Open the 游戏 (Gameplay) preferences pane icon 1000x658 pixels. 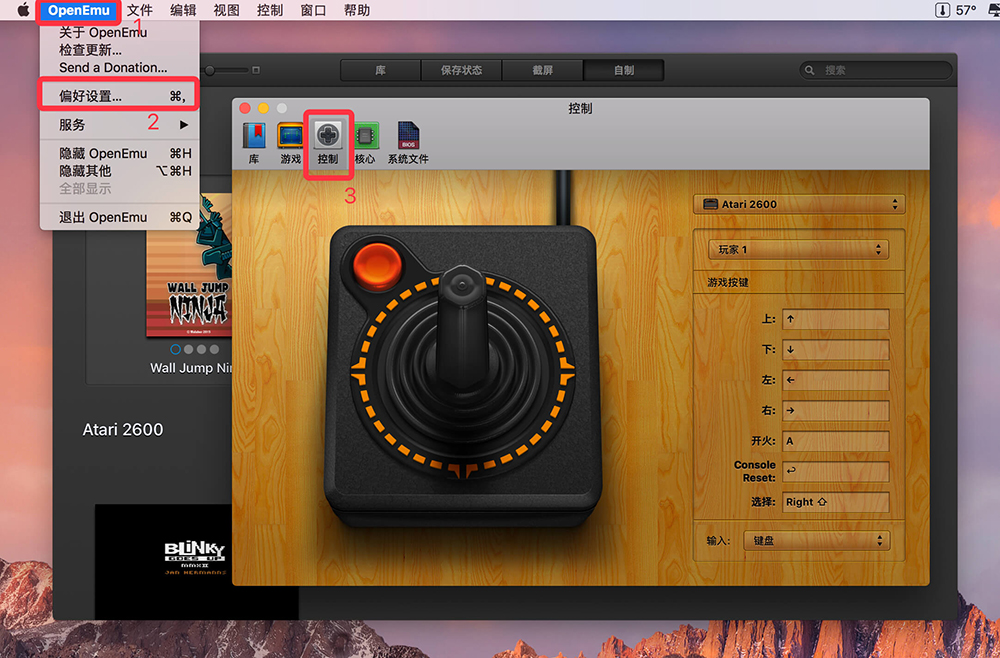point(290,143)
